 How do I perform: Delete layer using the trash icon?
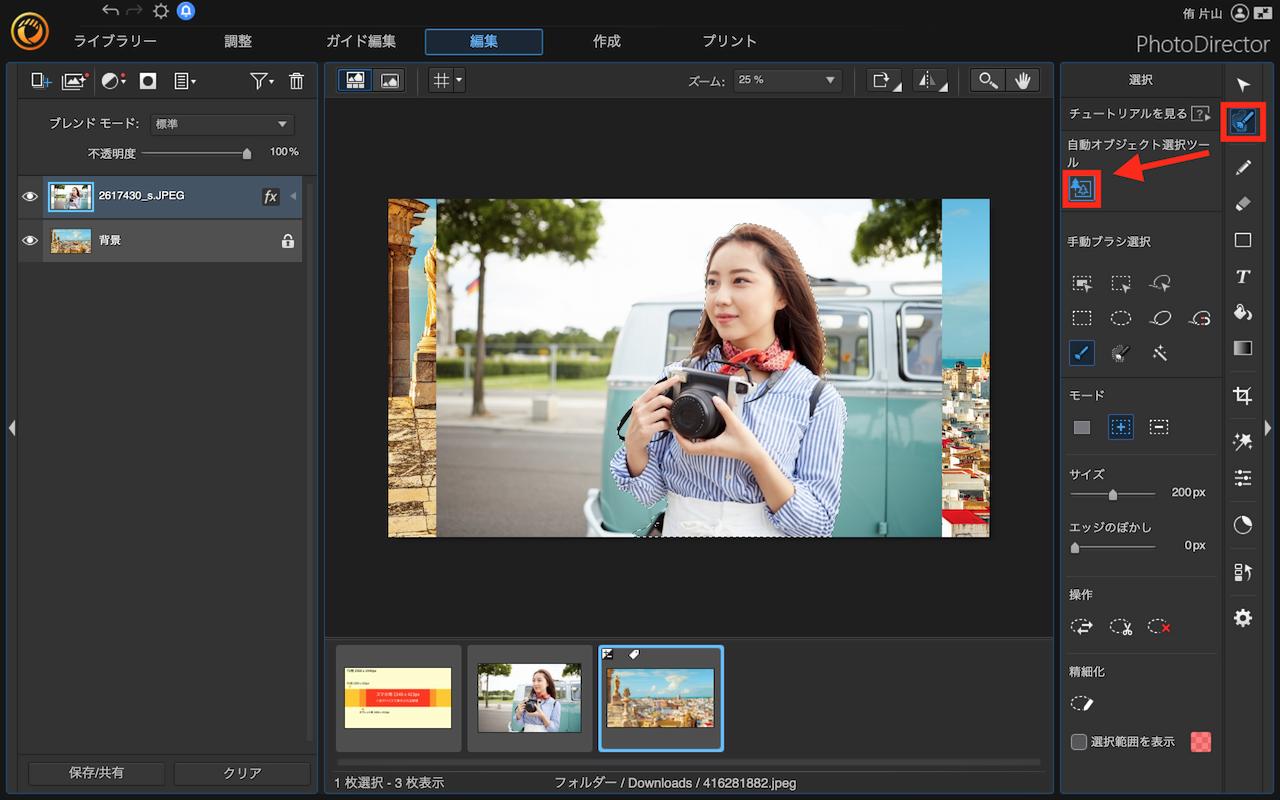coord(296,82)
